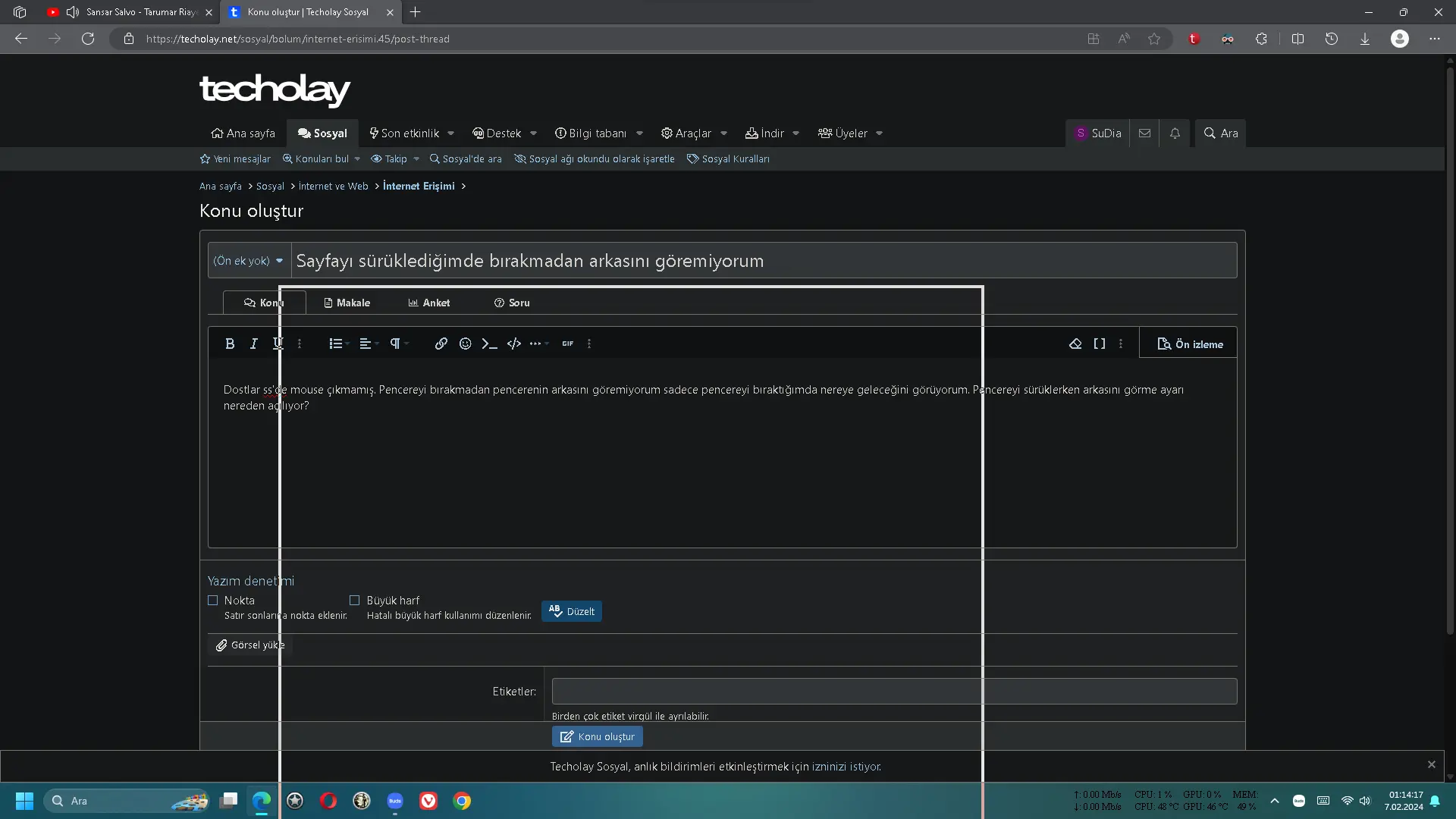Open browser history
The image size is (1456, 819).
(x=1332, y=39)
